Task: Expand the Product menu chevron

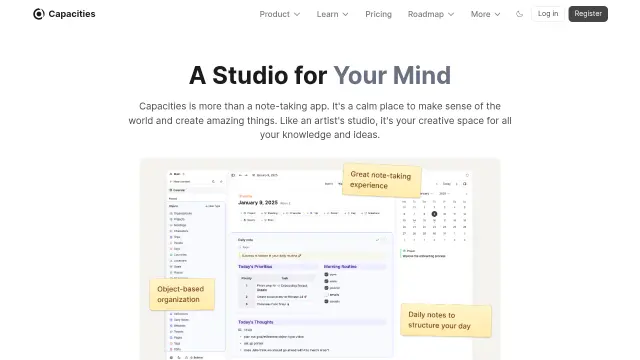Action: click(x=297, y=14)
